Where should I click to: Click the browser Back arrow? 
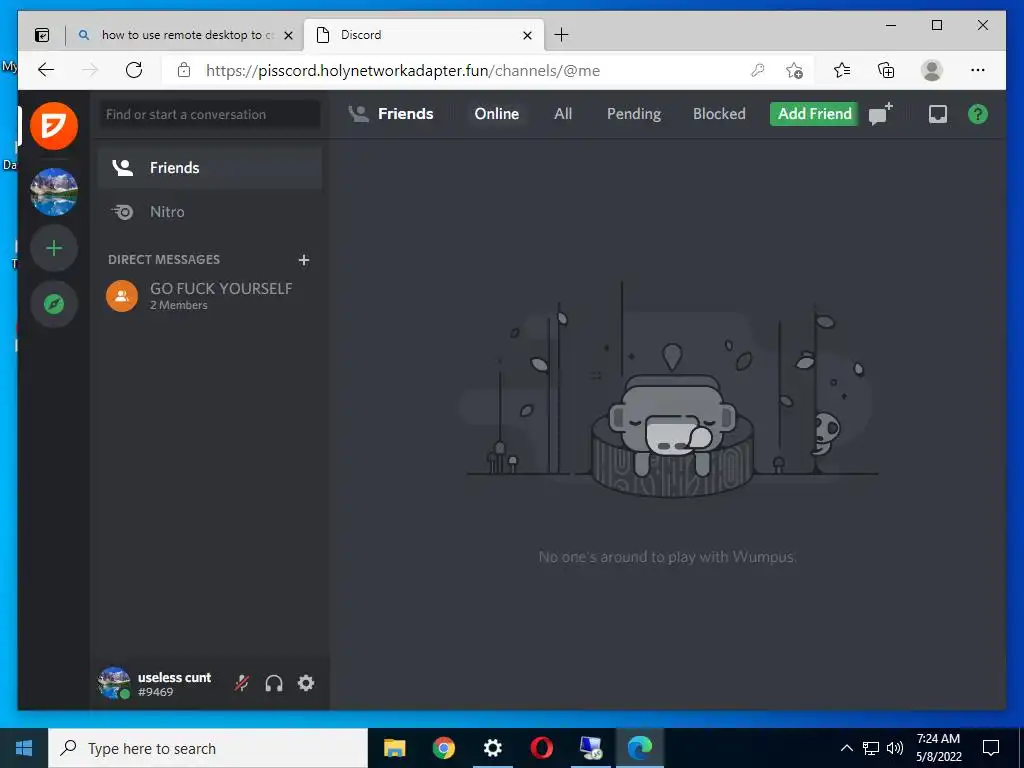point(46,70)
